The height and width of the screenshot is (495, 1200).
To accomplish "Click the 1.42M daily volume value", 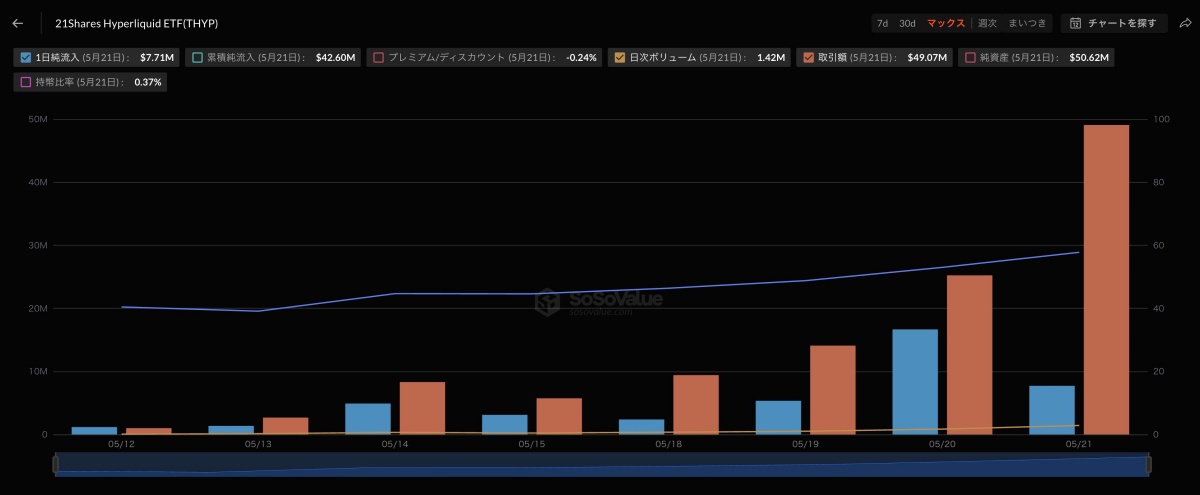I will coord(771,58).
